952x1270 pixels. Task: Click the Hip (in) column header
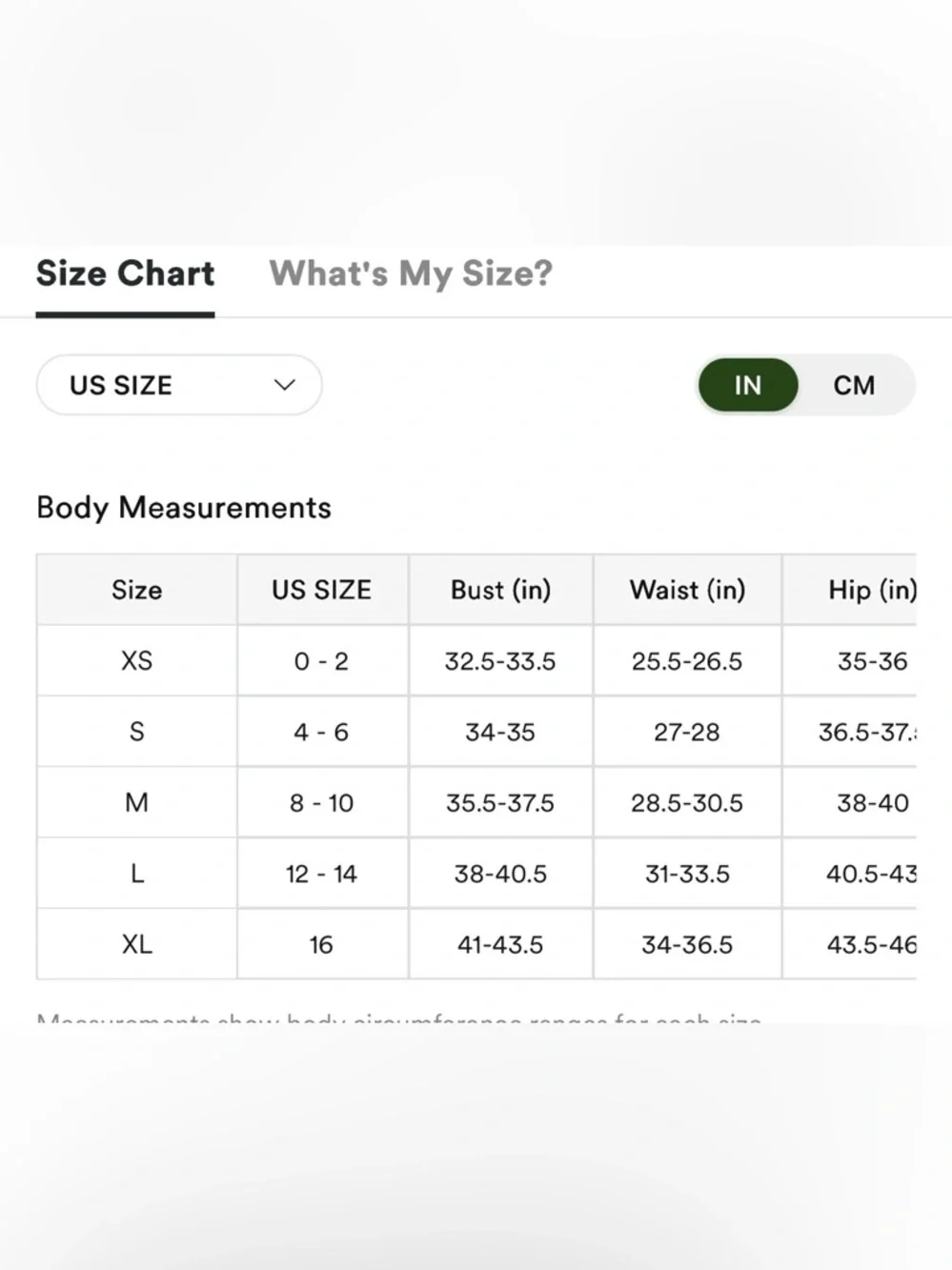[871, 590]
